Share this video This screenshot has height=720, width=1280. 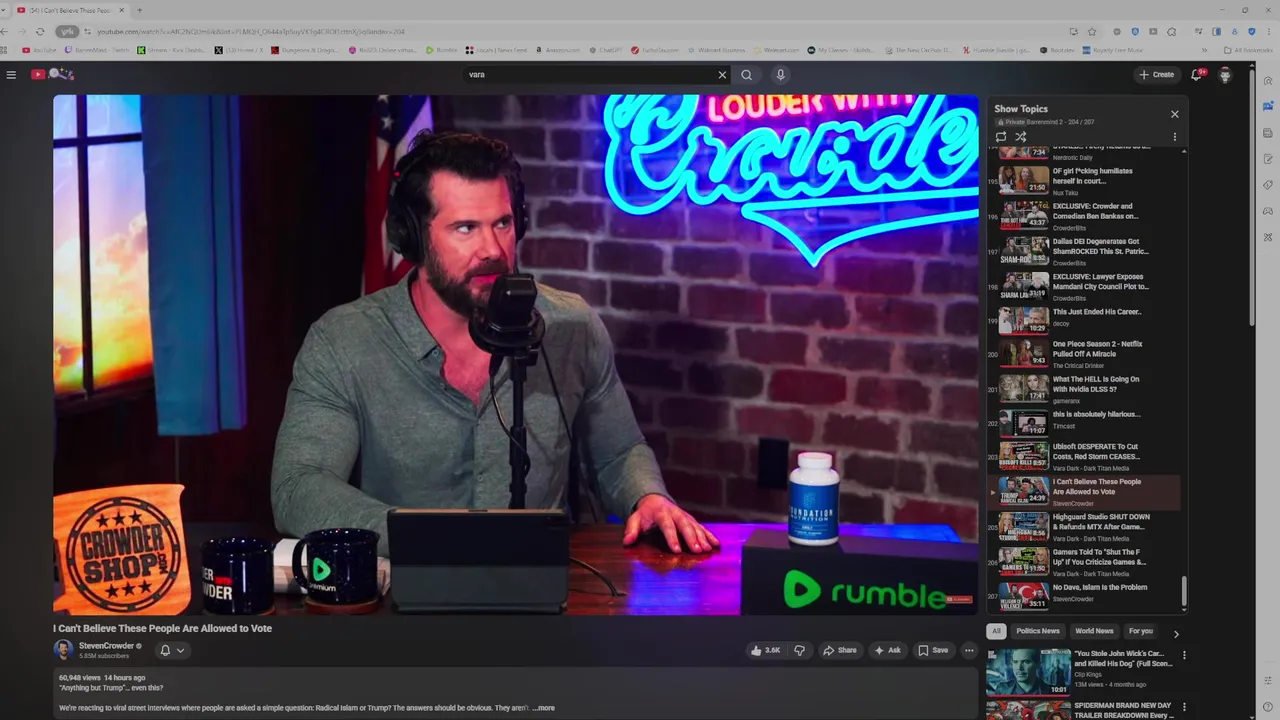coord(840,650)
